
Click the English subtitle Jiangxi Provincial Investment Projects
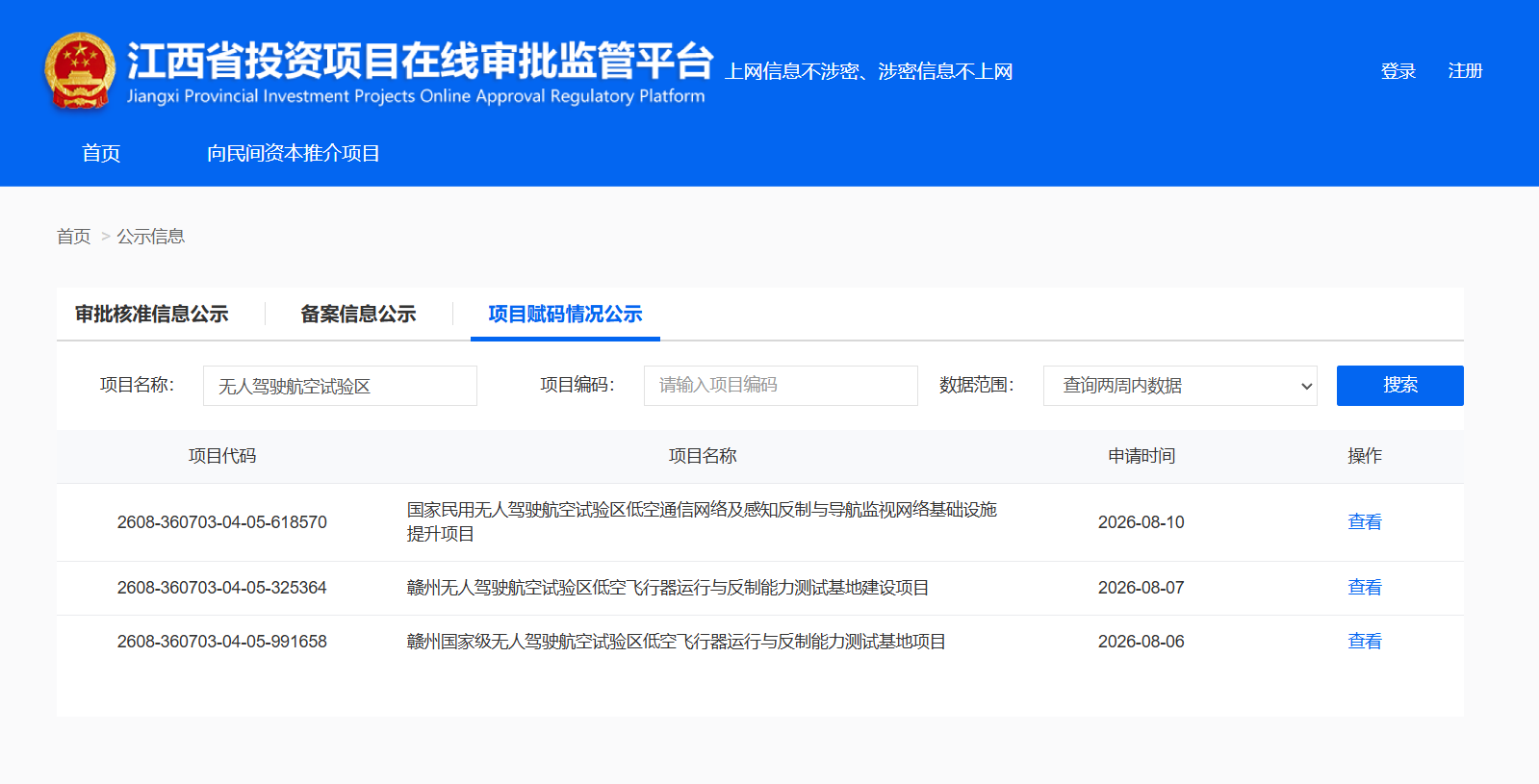click(x=416, y=96)
